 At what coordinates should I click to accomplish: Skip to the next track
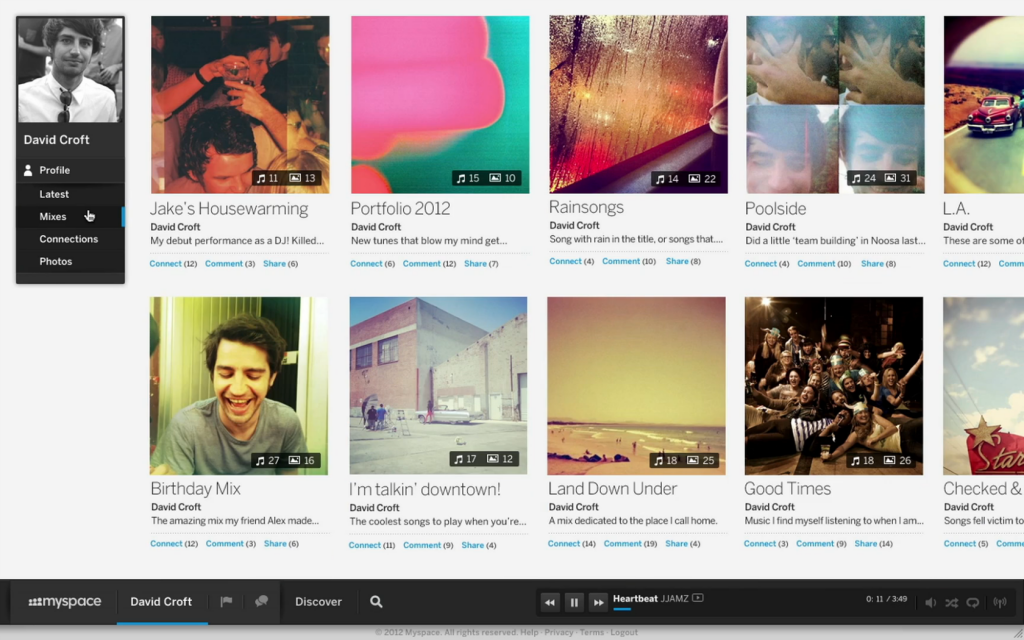(598, 603)
